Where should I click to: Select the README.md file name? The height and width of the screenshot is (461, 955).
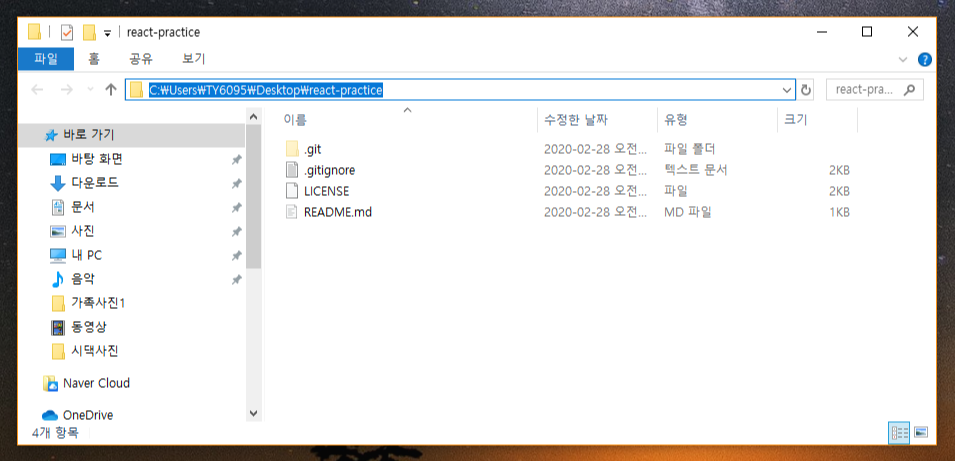pos(337,213)
